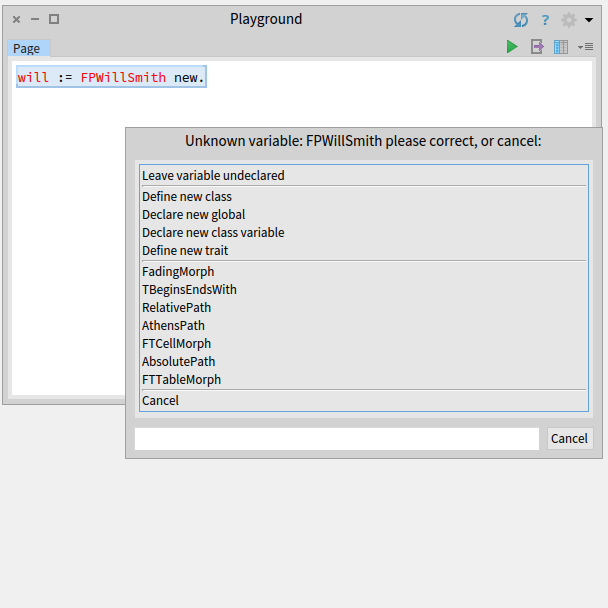Select the TBeginsEndsWith suggestion
Screen dimensions: 608x608
364,290
